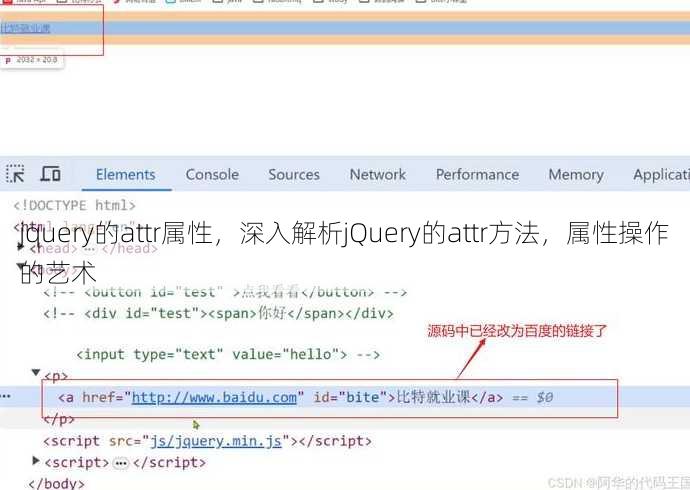Open the js/jquery.min.js source link
This screenshot has height=490, width=690.
[216, 441]
